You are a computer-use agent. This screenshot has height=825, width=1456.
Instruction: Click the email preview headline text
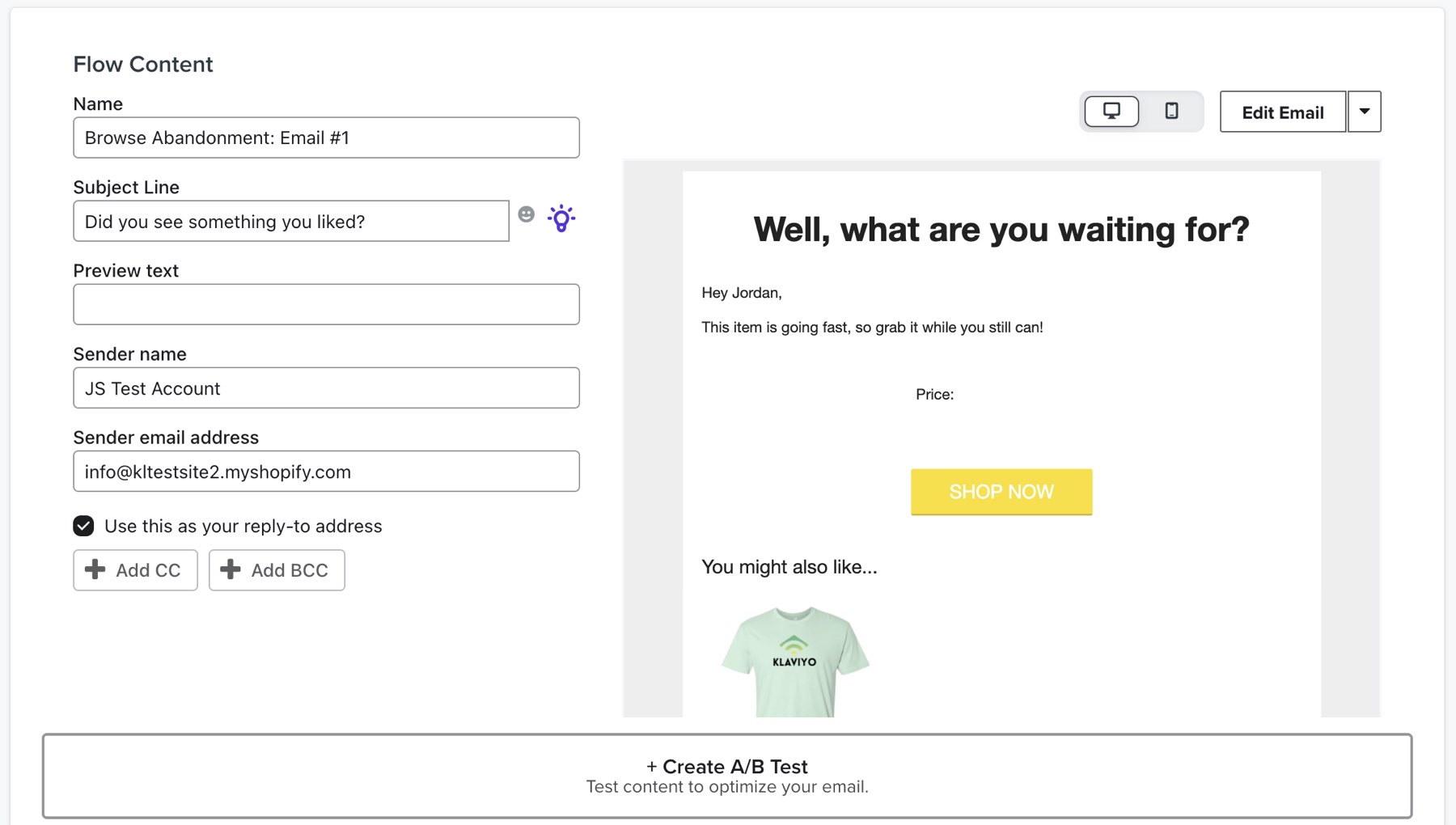click(1001, 230)
